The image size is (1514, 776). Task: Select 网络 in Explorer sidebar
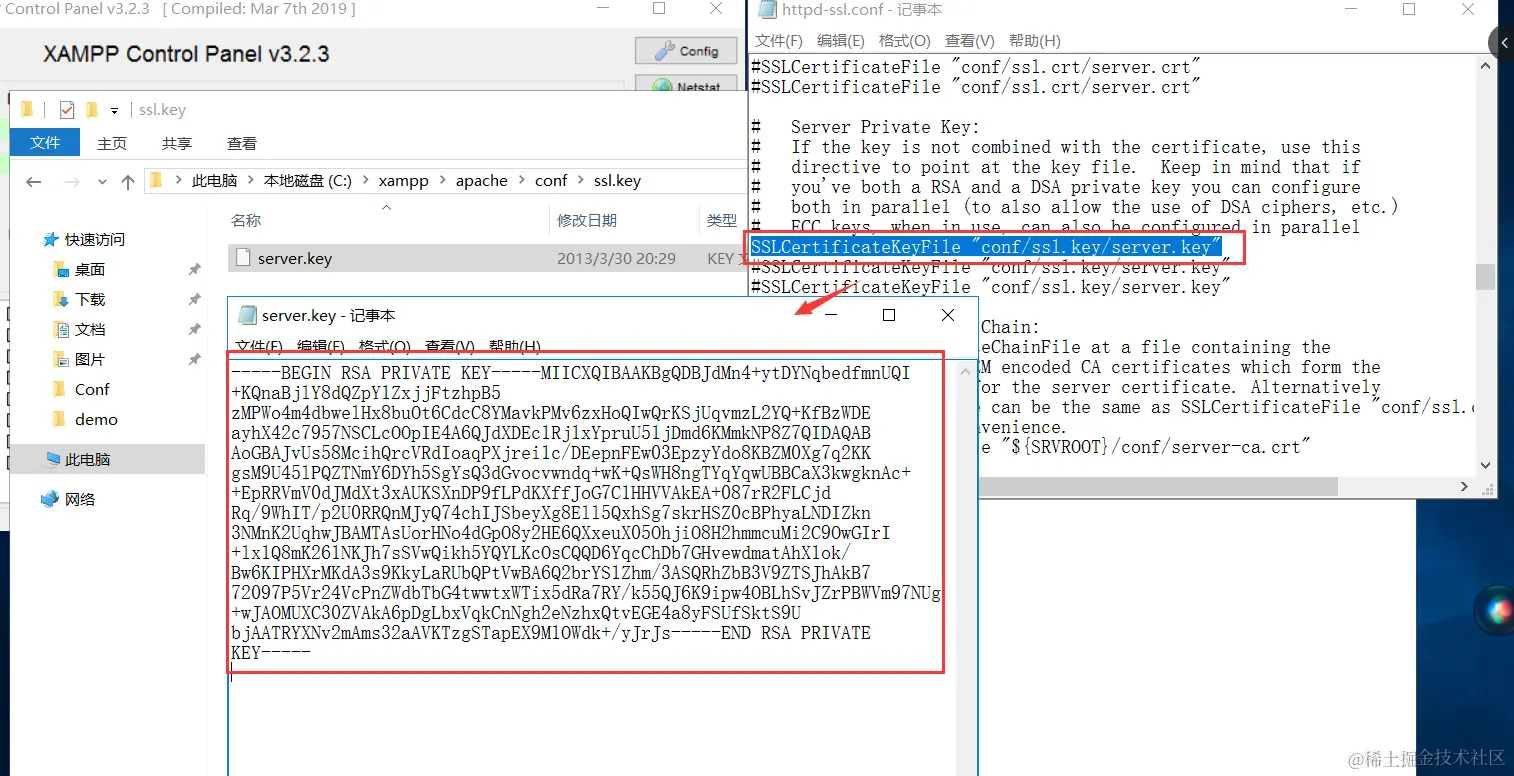point(80,499)
